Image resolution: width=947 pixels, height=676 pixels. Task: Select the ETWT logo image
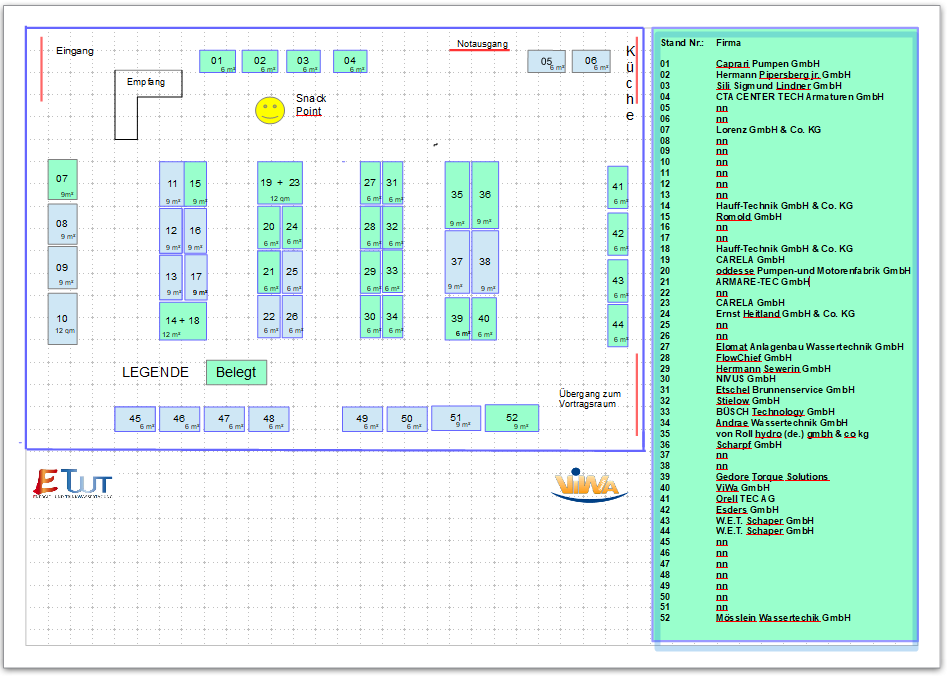tap(72, 483)
